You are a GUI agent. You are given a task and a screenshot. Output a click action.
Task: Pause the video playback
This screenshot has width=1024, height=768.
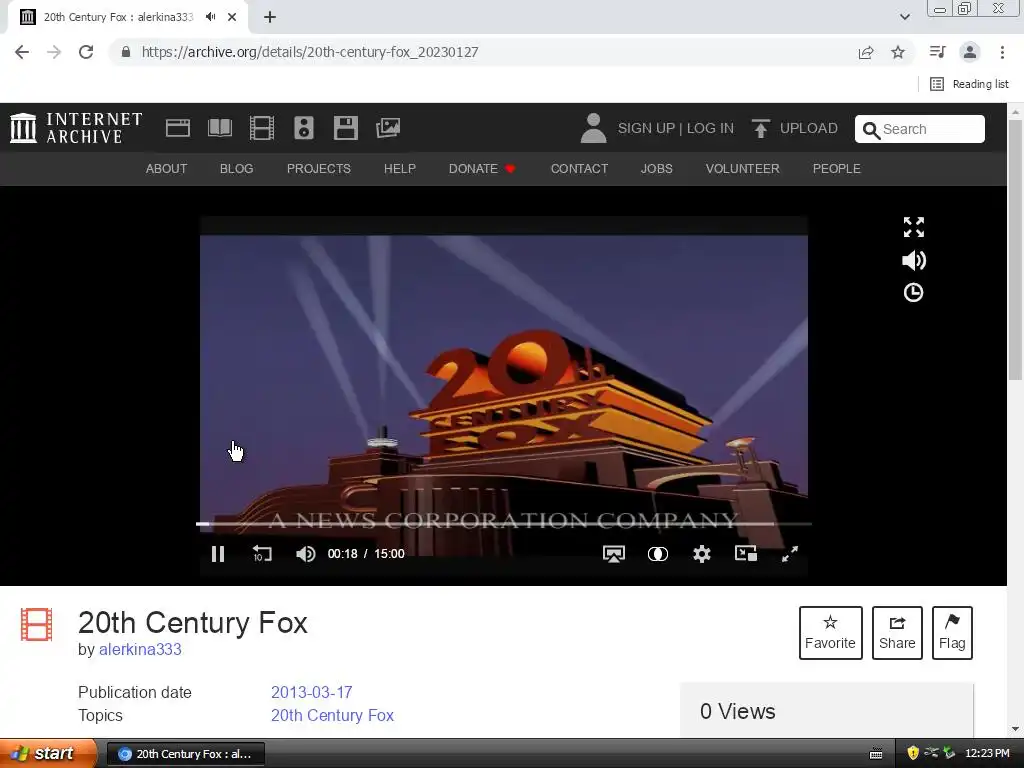coord(218,554)
